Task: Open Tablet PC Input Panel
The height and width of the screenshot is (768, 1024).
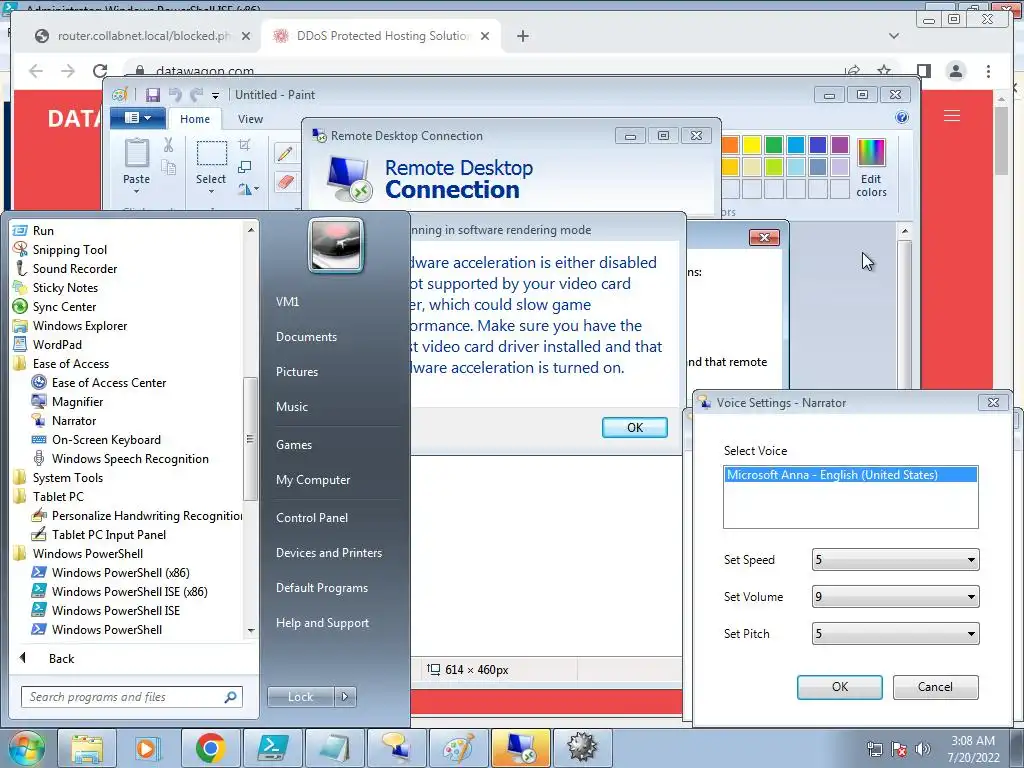Action: 108,534
